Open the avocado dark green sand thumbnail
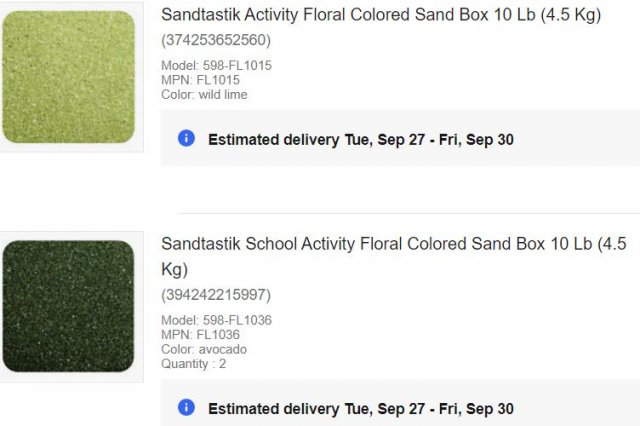640x426 pixels. [x=69, y=306]
